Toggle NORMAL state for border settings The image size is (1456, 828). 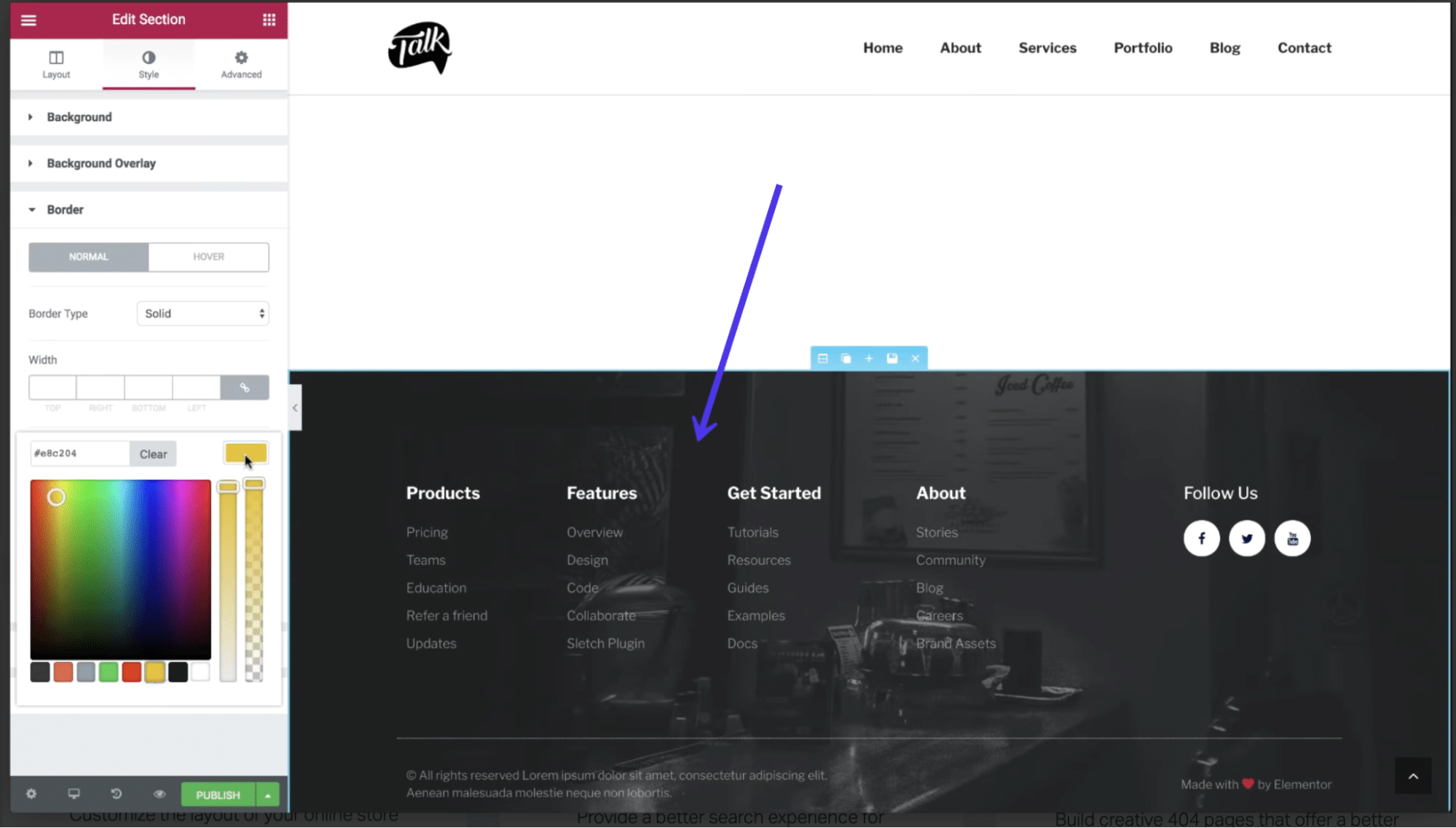[x=88, y=256]
